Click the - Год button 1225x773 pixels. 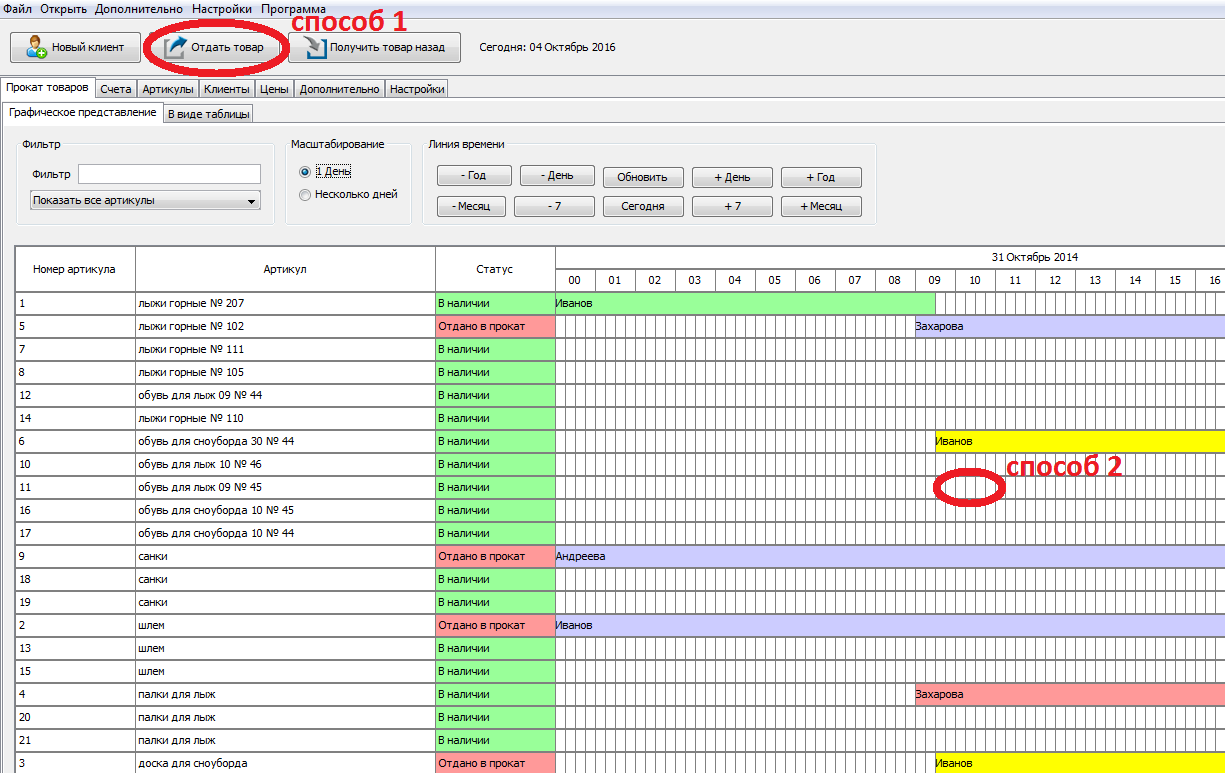coord(475,176)
